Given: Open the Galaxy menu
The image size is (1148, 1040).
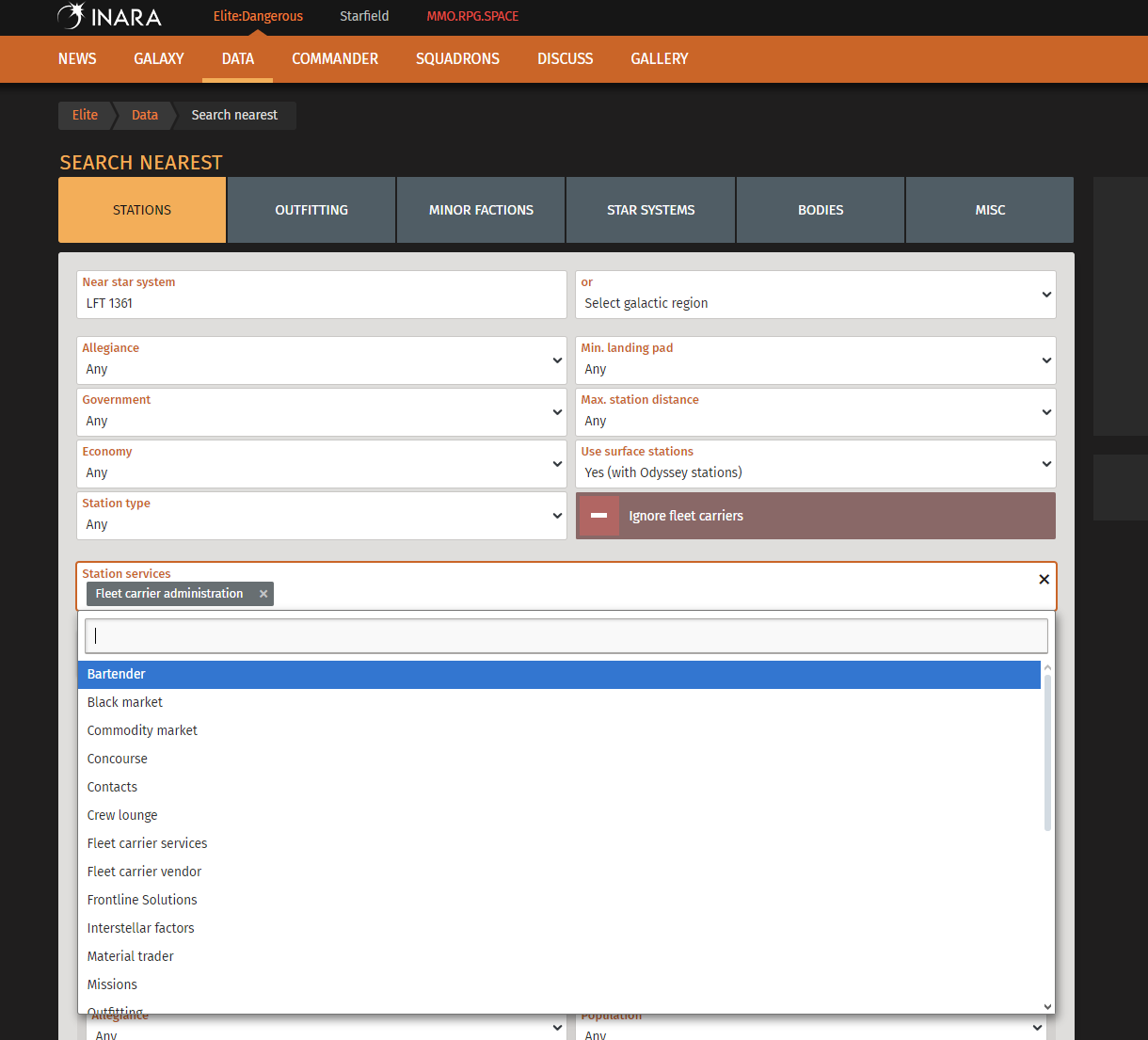Looking at the screenshot, I should (159, 58).
